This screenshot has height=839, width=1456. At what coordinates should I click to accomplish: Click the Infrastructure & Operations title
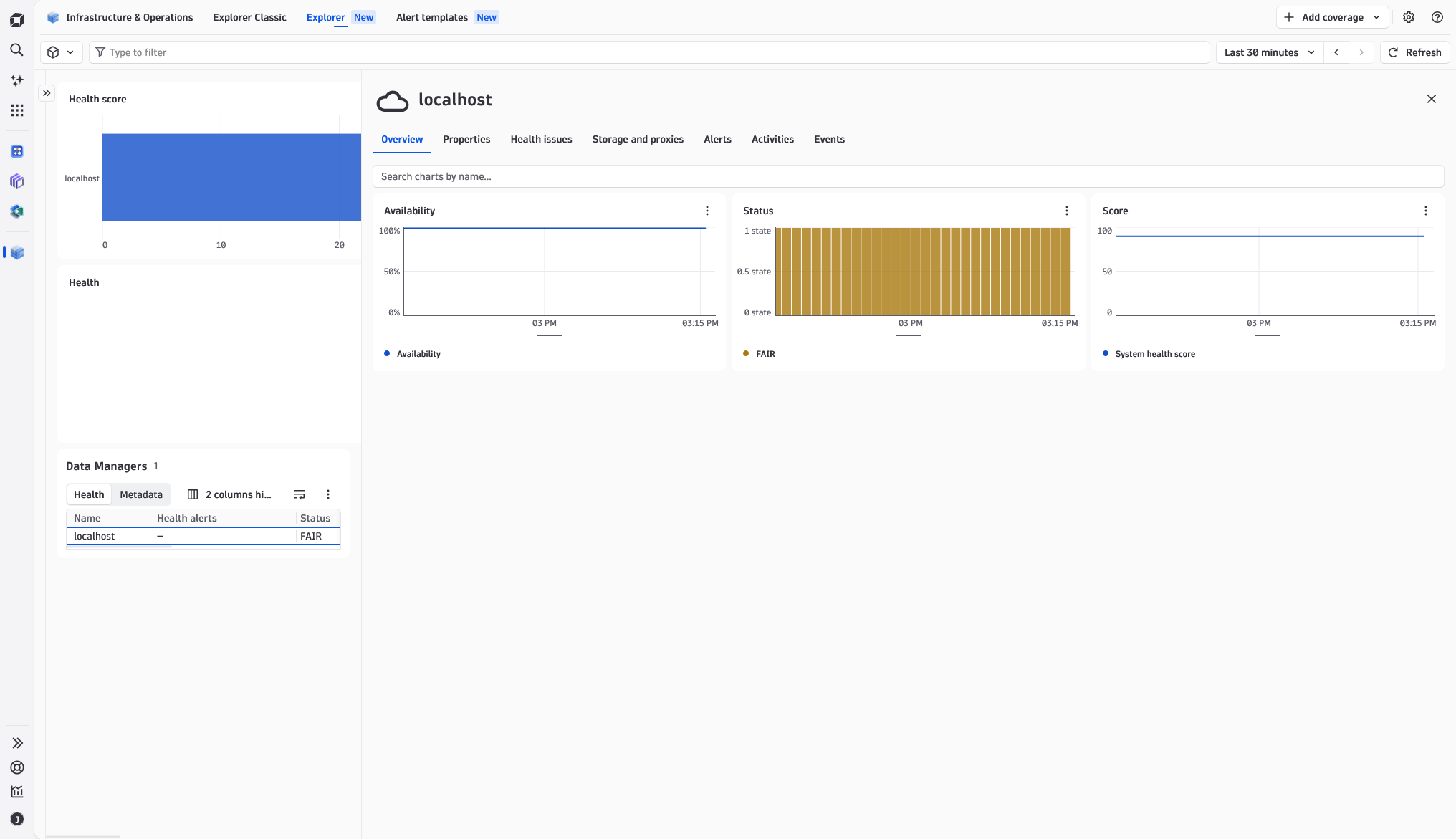(130, 17)
